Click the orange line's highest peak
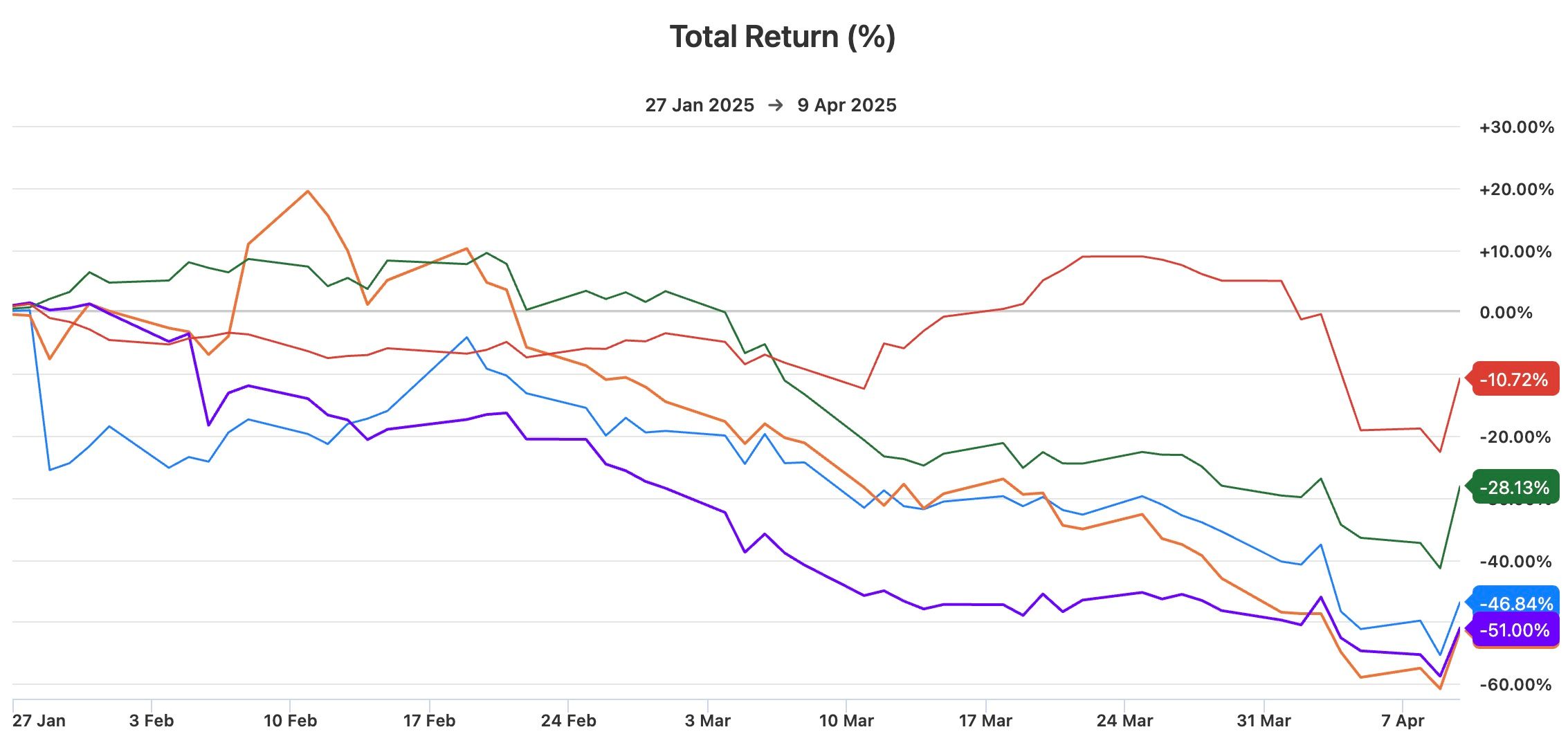 pyautogui.click(x=307, y=191)
